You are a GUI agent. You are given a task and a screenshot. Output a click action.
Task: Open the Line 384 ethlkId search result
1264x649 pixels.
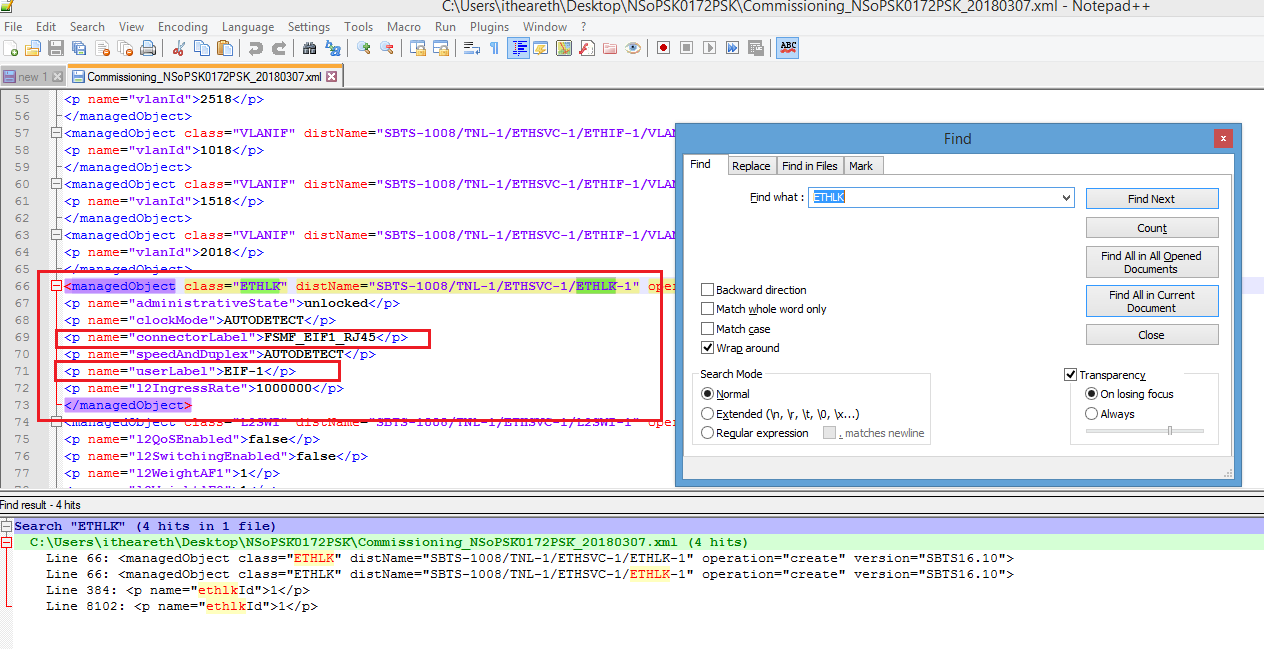click(x=180, y=591)
